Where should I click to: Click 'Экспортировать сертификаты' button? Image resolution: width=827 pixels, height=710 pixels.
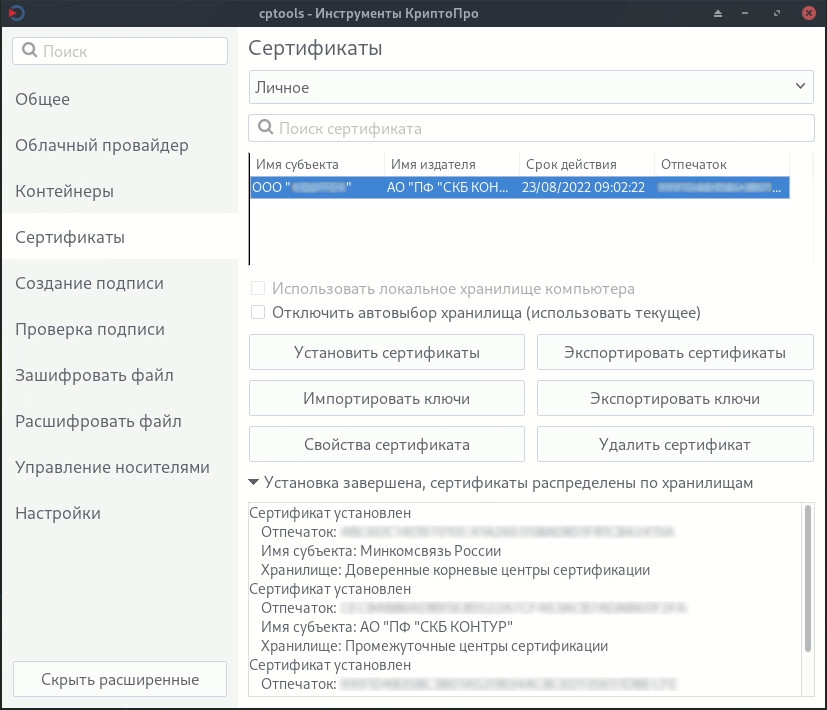[675, 352]
